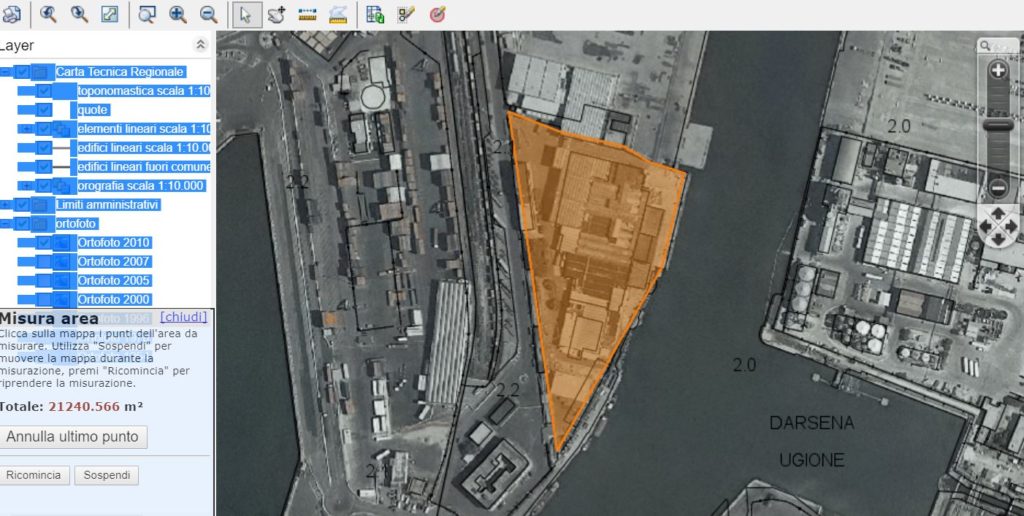Screen dimensions: 1024x516
Task: Go to previous zoom view icon
Action: point(48,14)
